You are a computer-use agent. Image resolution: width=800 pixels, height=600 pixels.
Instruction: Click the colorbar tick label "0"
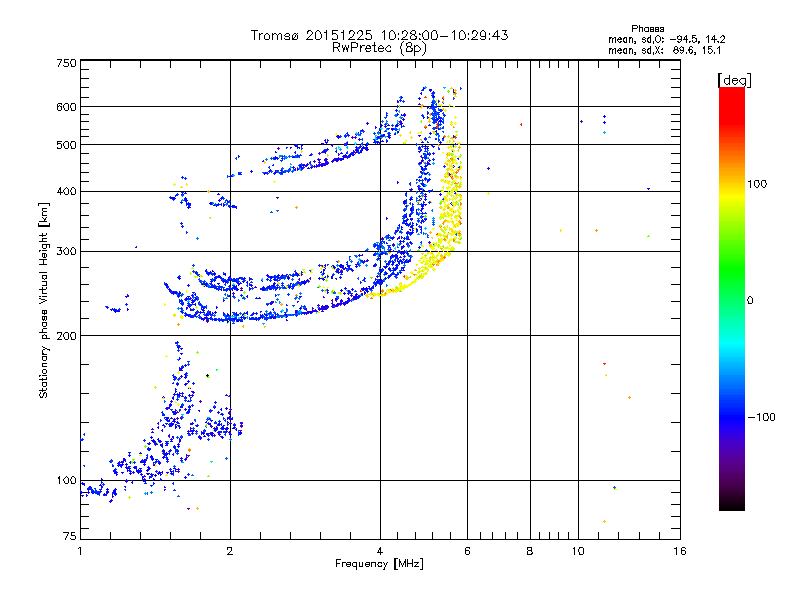click(x=749, y=301)
